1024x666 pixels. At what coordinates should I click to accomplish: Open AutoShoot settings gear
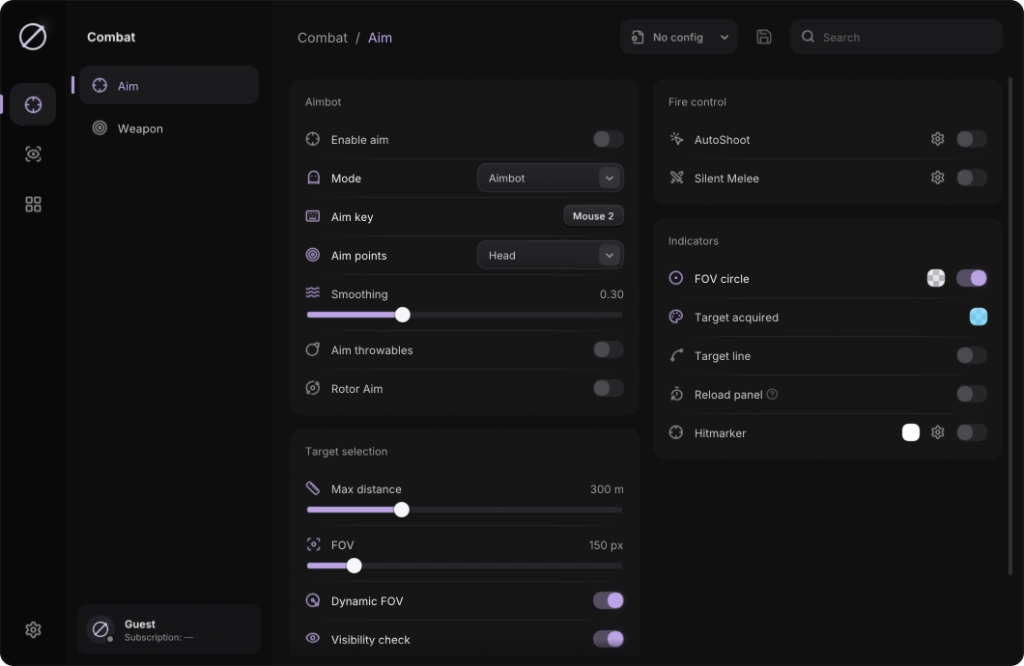[x=937, y=139]
